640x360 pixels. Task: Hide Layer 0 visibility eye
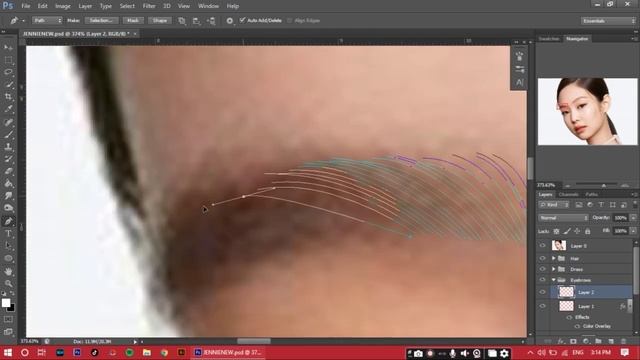[542, 246]
